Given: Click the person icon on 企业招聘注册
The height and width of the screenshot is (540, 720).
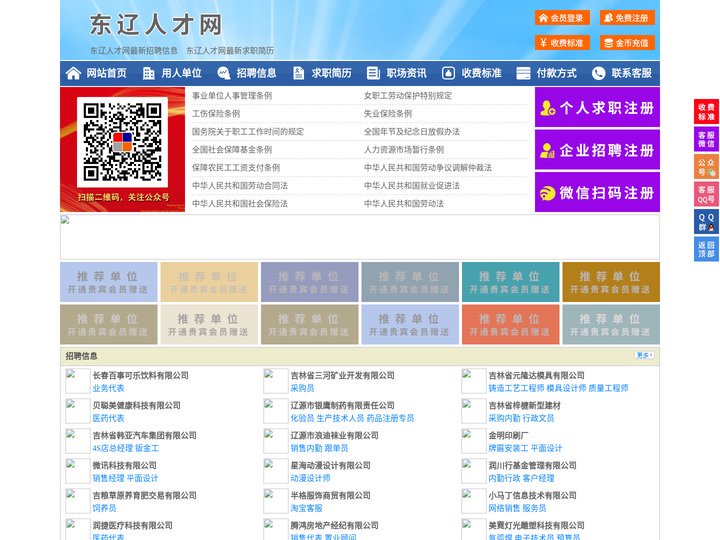Looking at the screenshot, I should pyautogui.click(x=547, y=150).
